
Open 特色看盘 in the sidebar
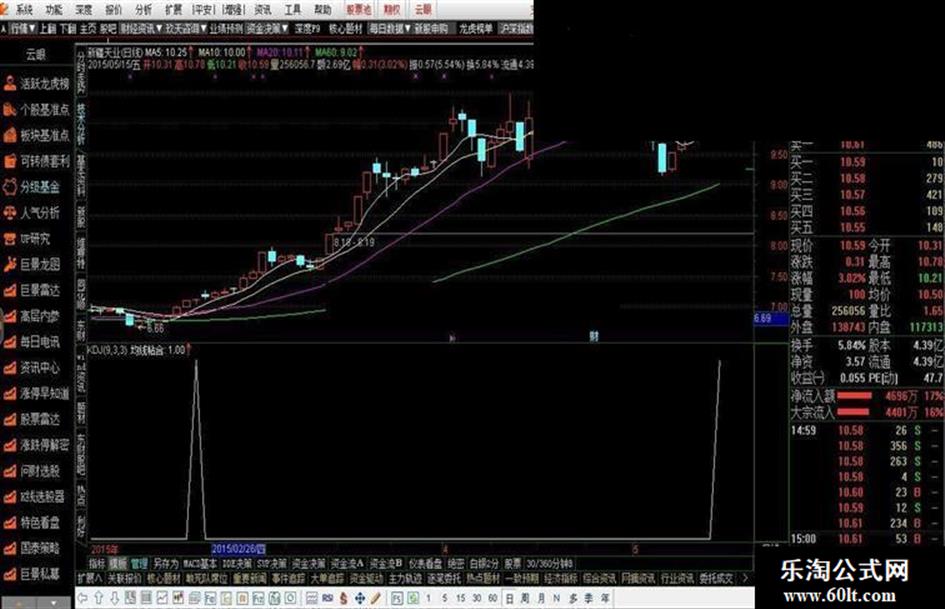(x=31, y=522)
